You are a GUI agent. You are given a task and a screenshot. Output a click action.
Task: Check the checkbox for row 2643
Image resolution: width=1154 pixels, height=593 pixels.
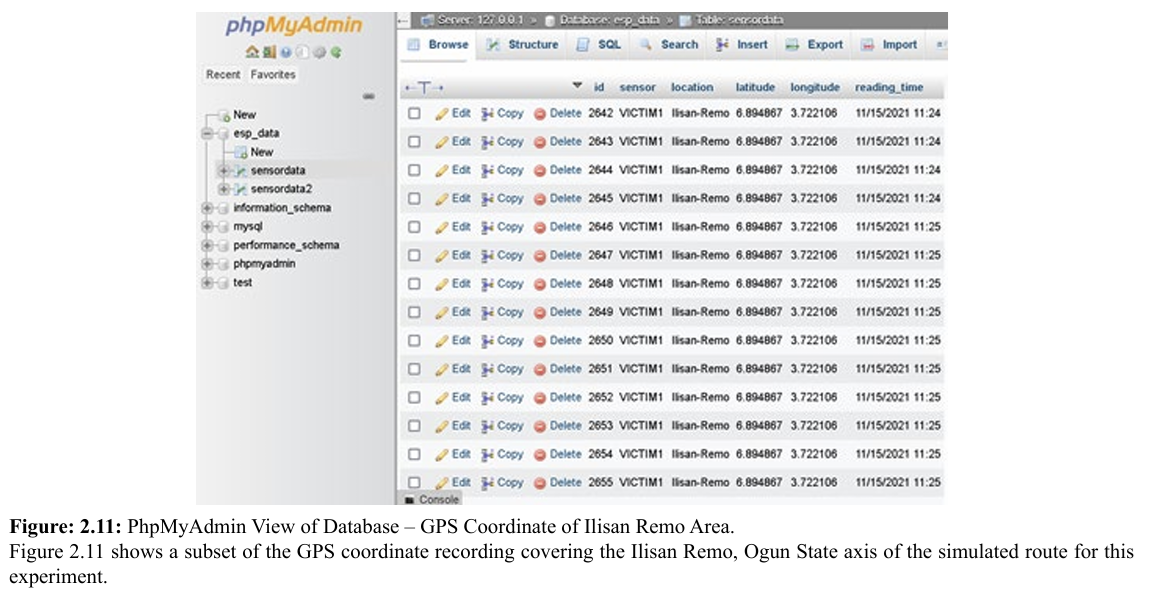[414, 142]
